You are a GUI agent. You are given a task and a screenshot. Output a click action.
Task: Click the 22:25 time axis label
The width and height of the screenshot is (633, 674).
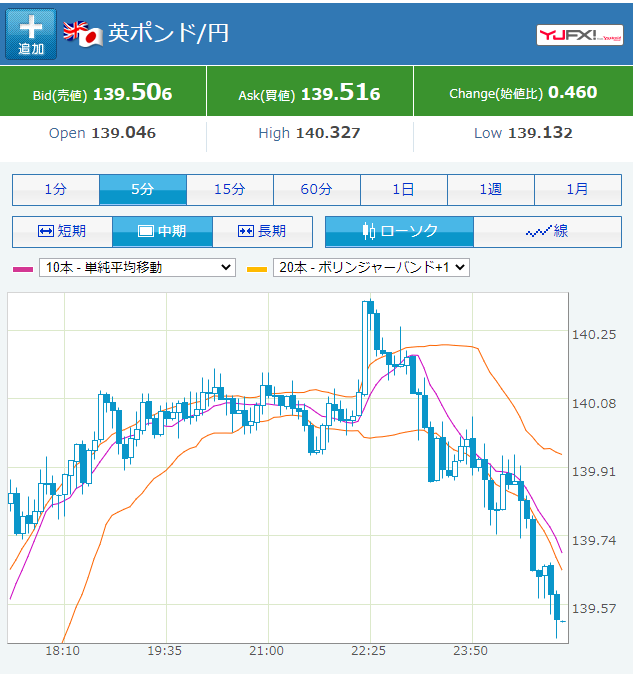[368, 651]
